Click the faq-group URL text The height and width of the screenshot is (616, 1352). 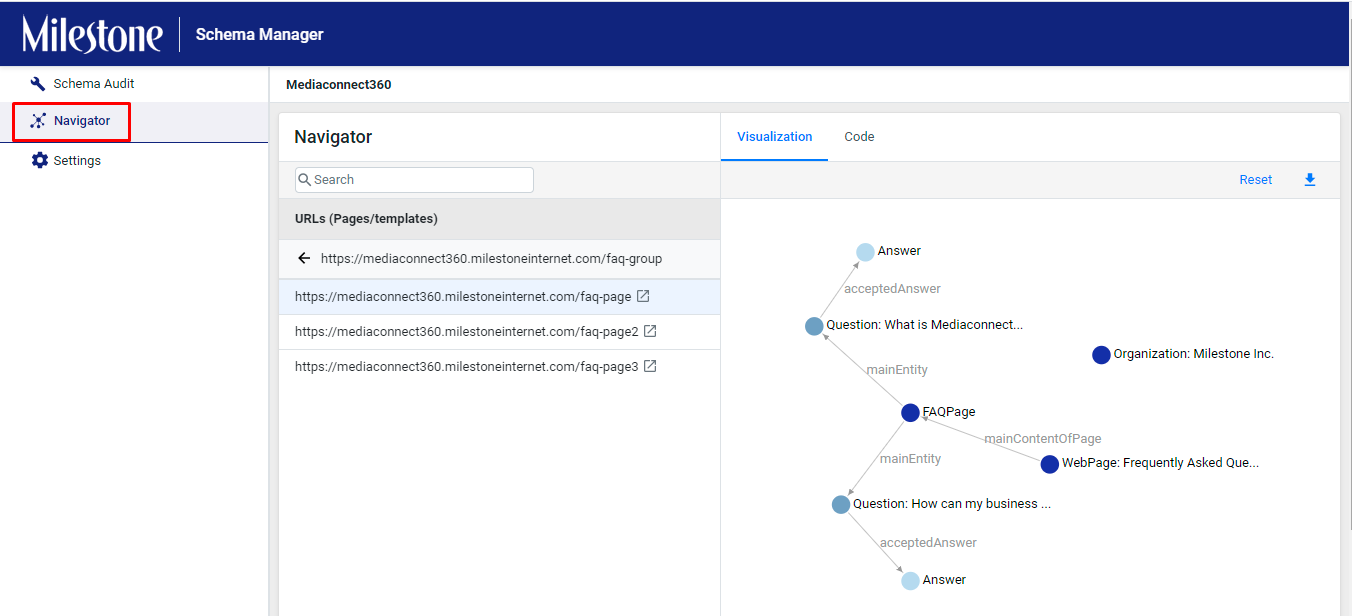(x=491, y=259)
